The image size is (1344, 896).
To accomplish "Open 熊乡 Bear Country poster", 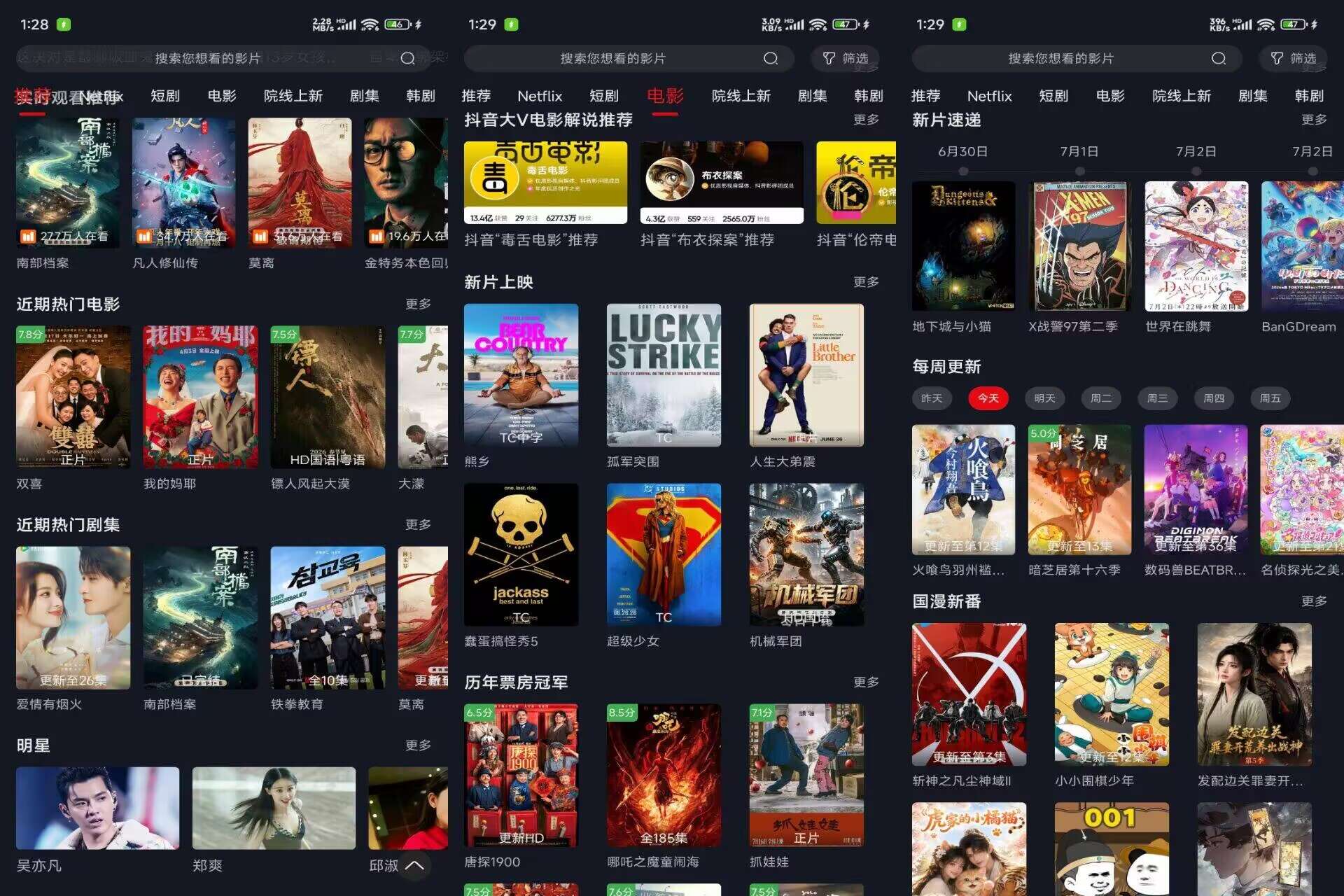I will pyautogui.click(x=521, y=375).
